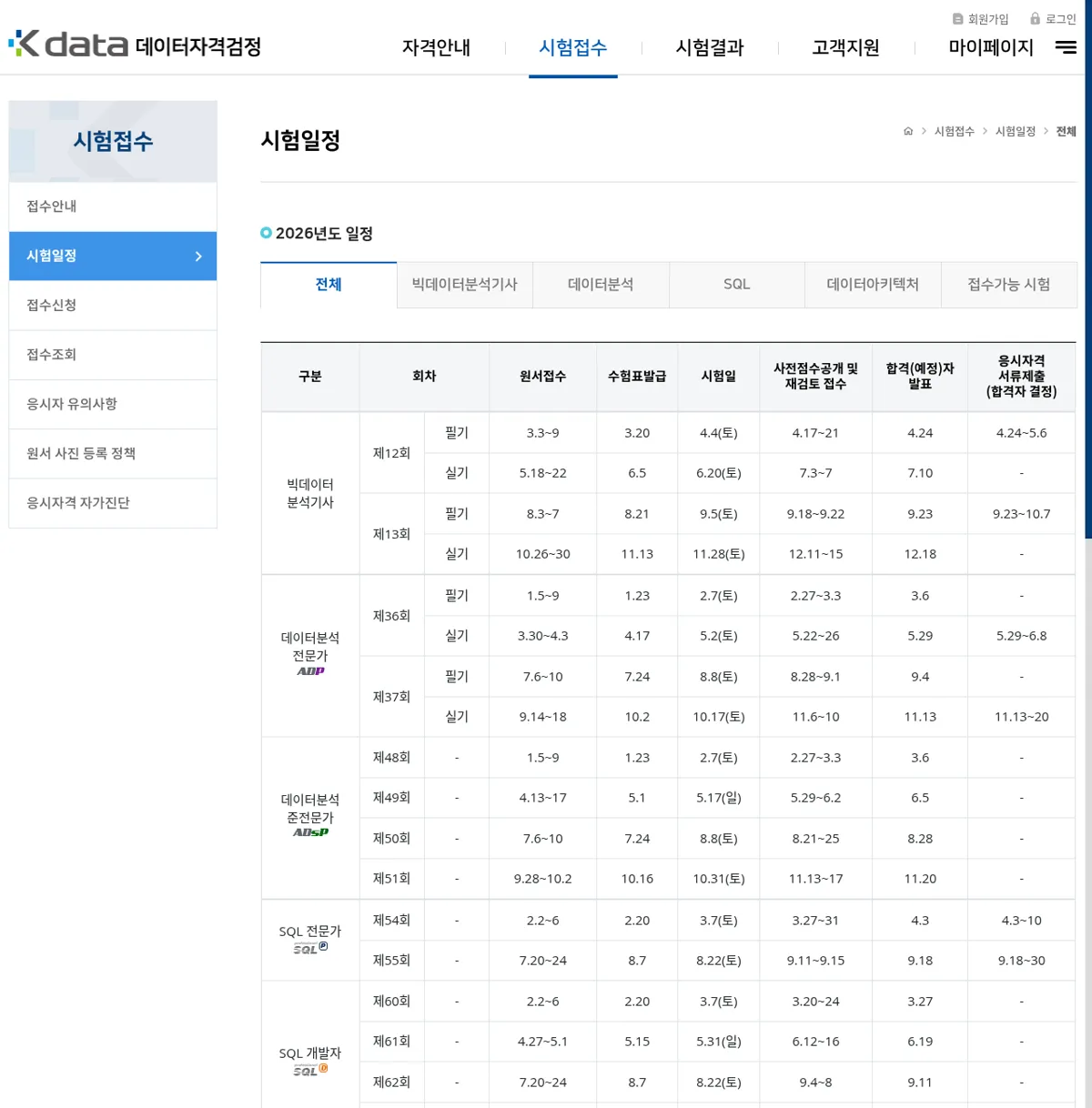Click the 제12회 cell
The image size is (1092, 1108).
tap(391, 453)
